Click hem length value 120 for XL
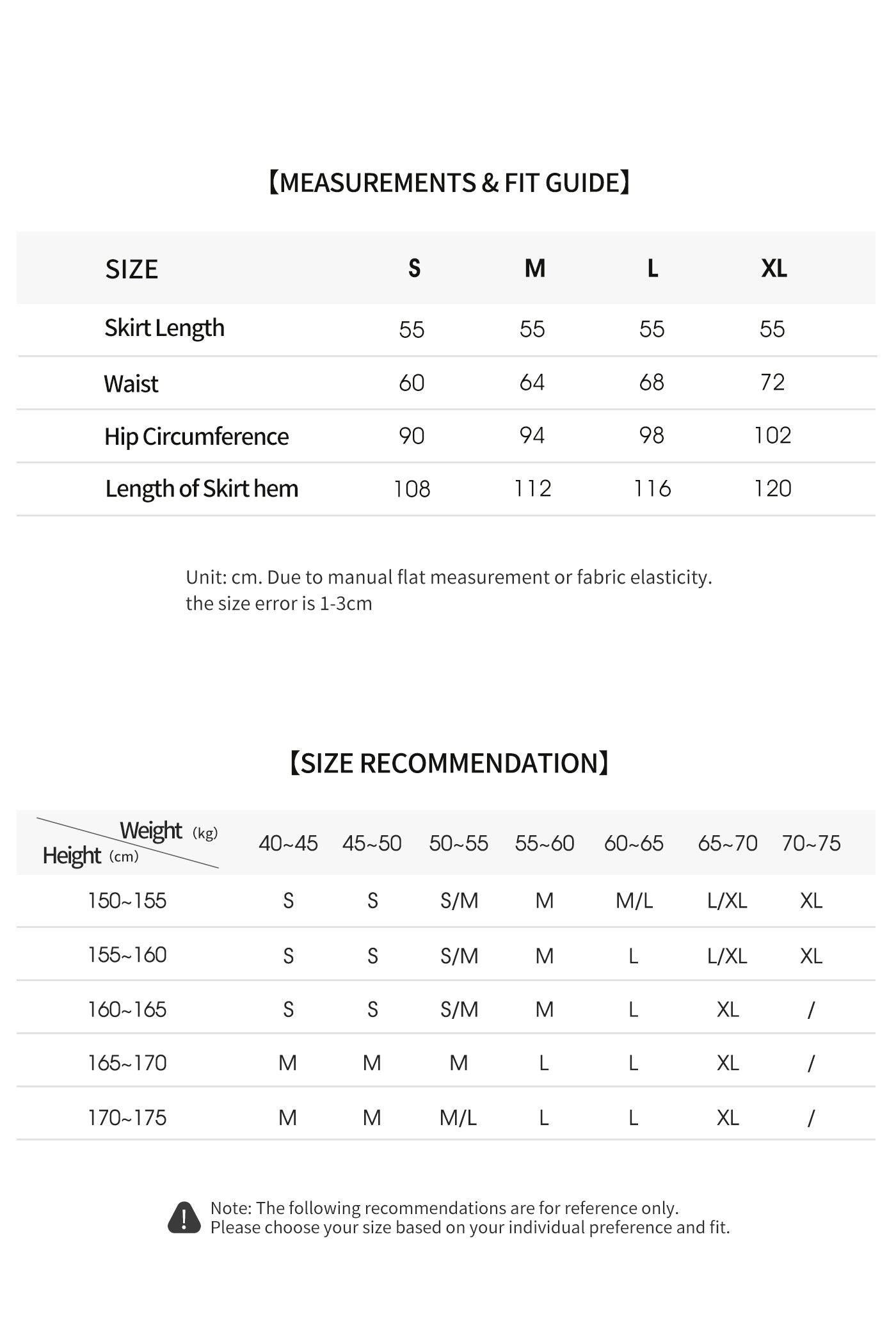This screenshot has height=1344, width=896. click(772, 488)
